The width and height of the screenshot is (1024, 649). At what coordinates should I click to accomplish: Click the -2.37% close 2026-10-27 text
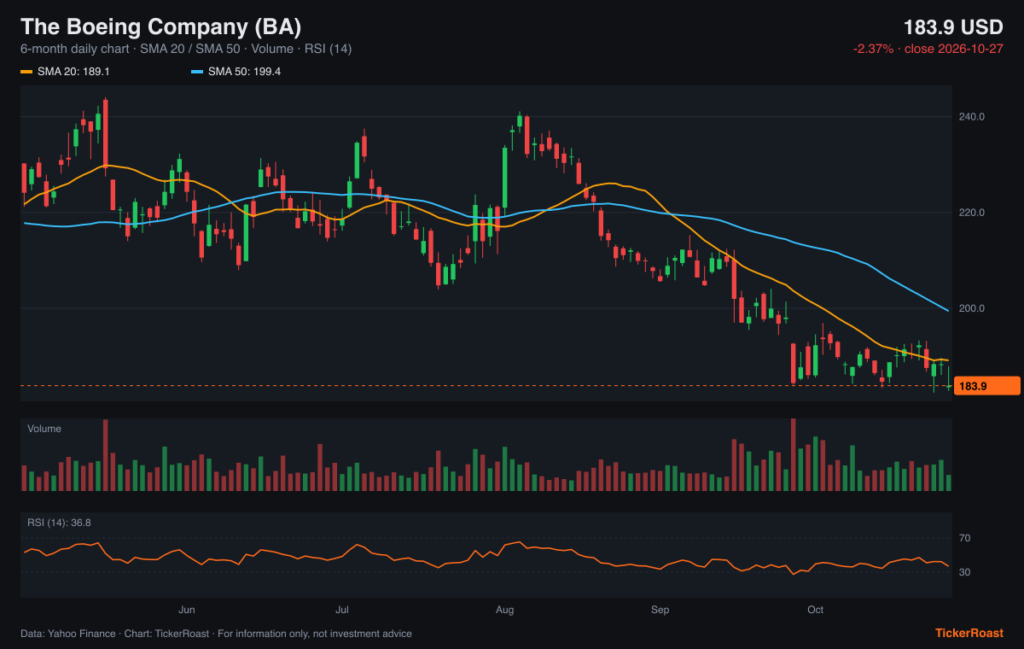[x=927, y=49]
